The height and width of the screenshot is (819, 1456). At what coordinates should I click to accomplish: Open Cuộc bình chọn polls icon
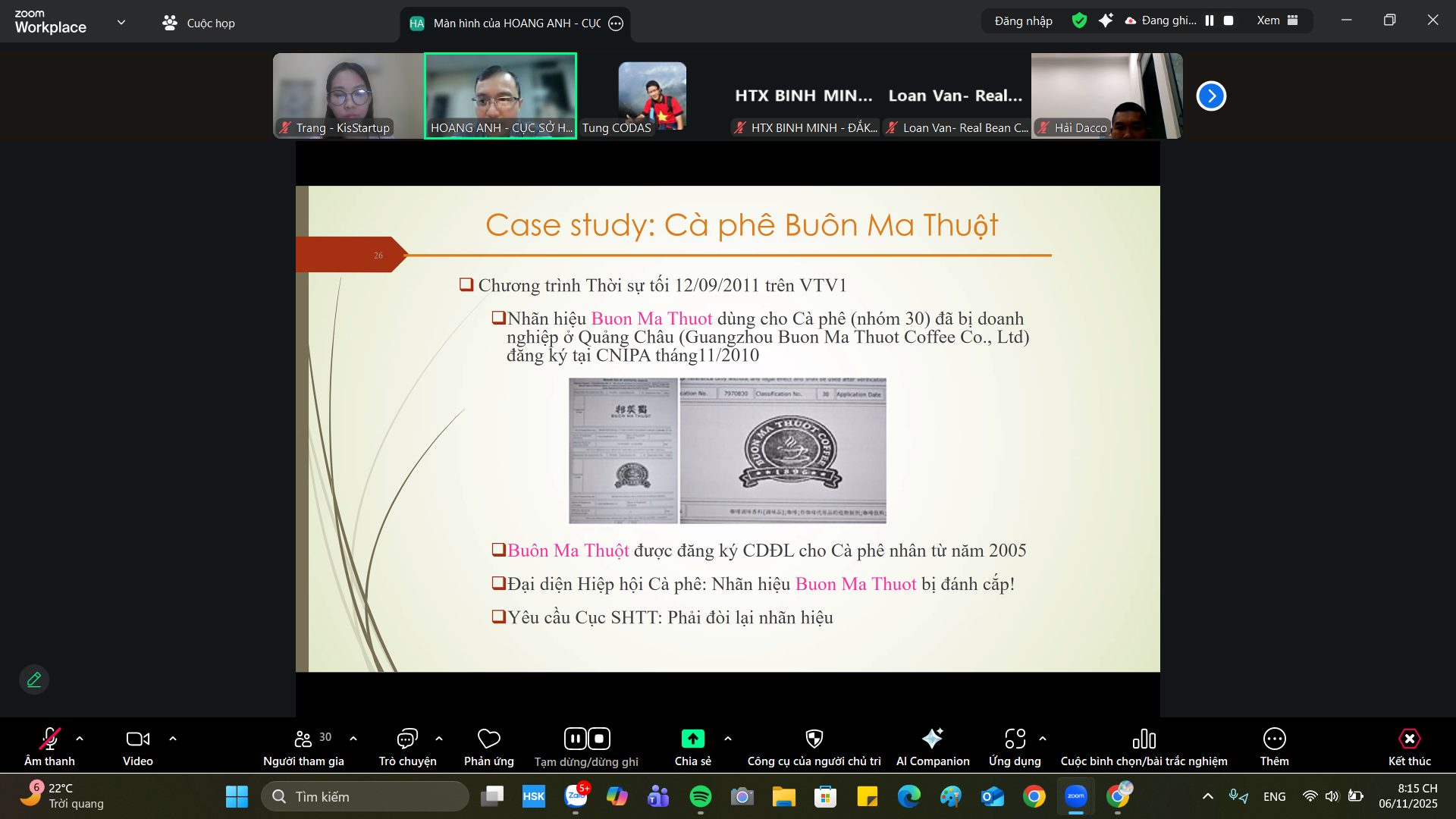(x=1144, y=739)
